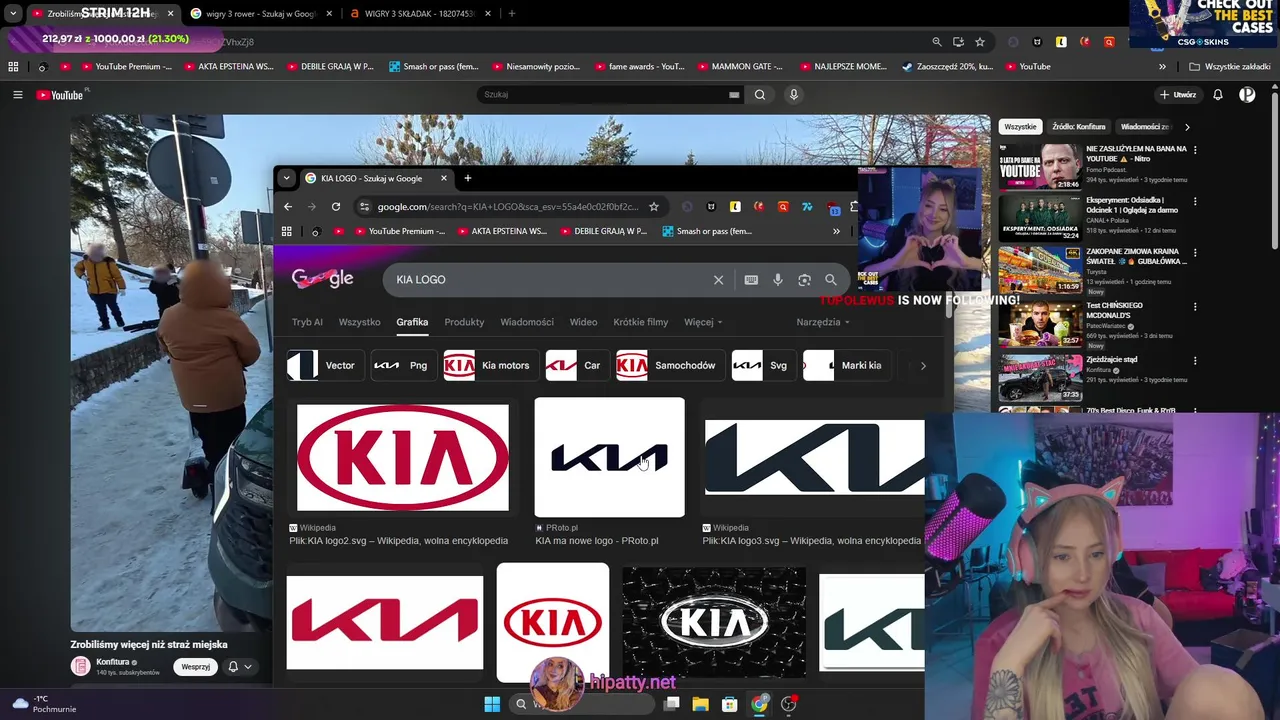
Task: Expand the Narzędzia tools dropdown
Action: coord(823,322)
